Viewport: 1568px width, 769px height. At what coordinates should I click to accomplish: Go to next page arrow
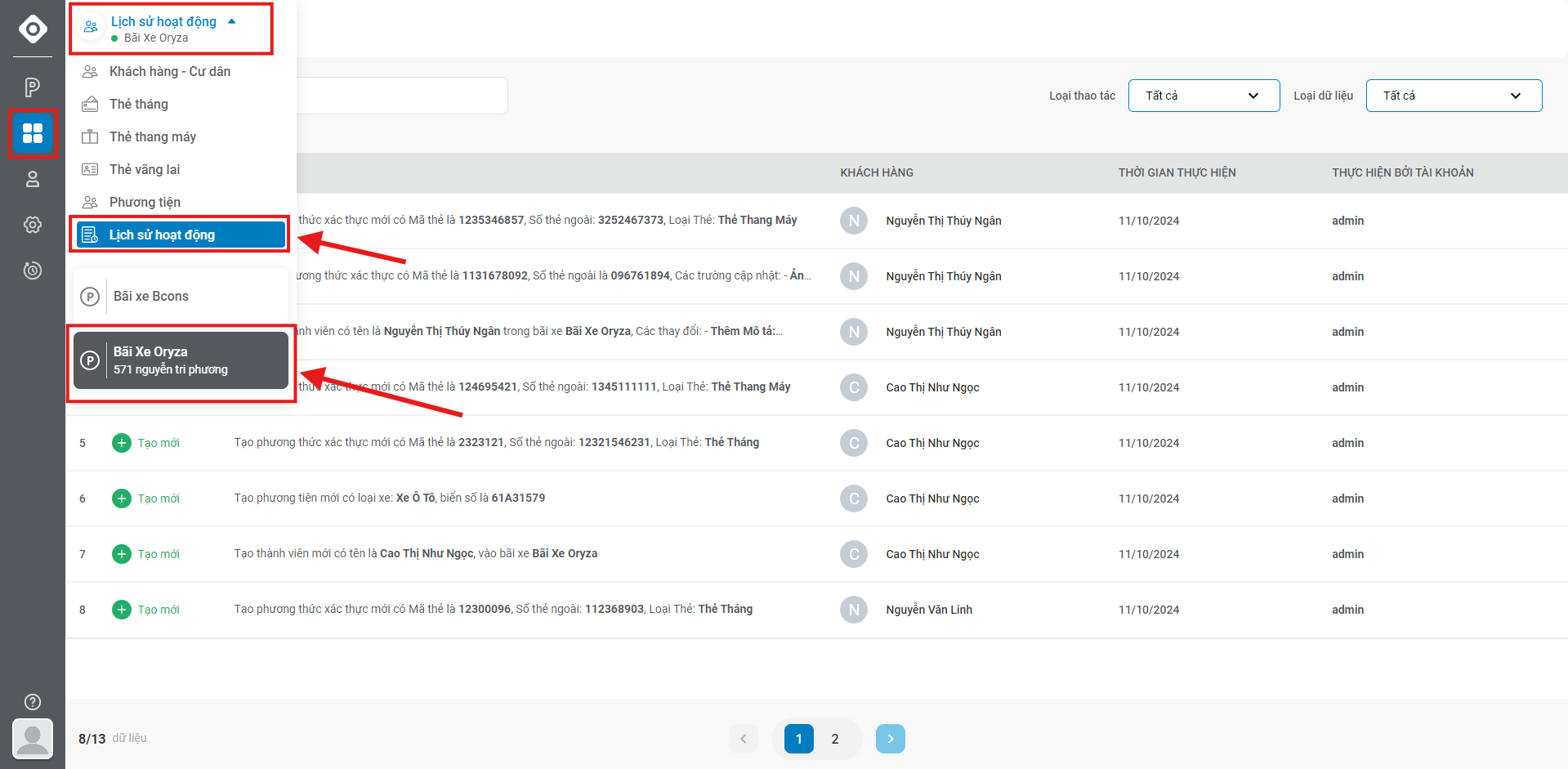coord(891,739)
